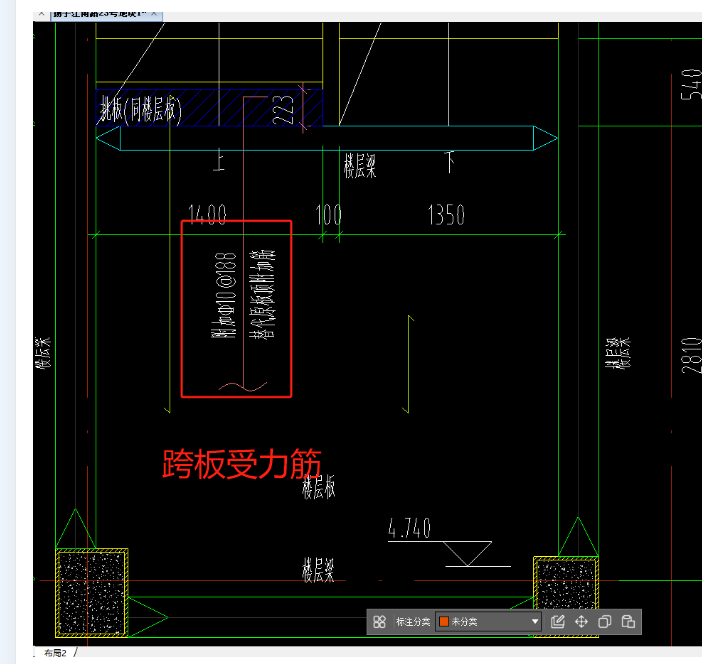Click the 1350 dimension value
The width and height of the screenshot is (702, 664).
(446, 214)
